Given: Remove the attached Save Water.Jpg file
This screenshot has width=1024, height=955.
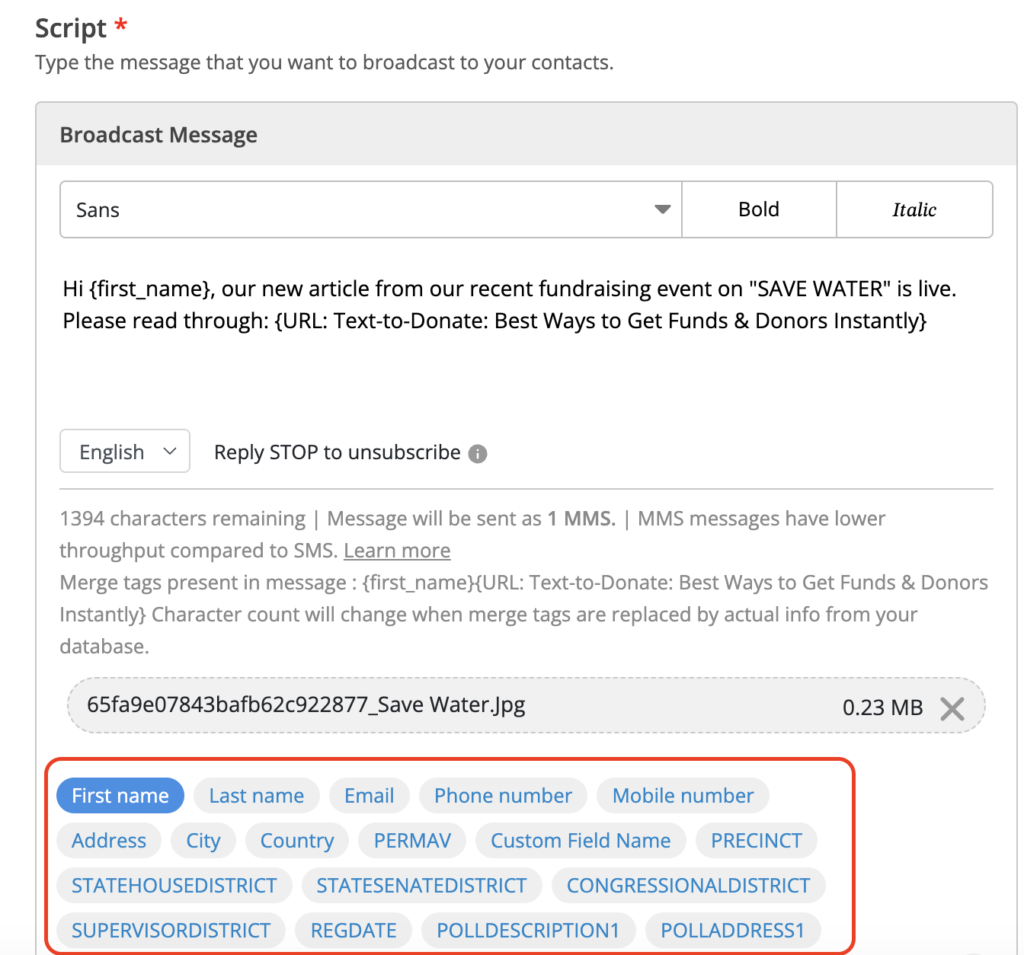Looking at the screenshot, I should [952, 708].
